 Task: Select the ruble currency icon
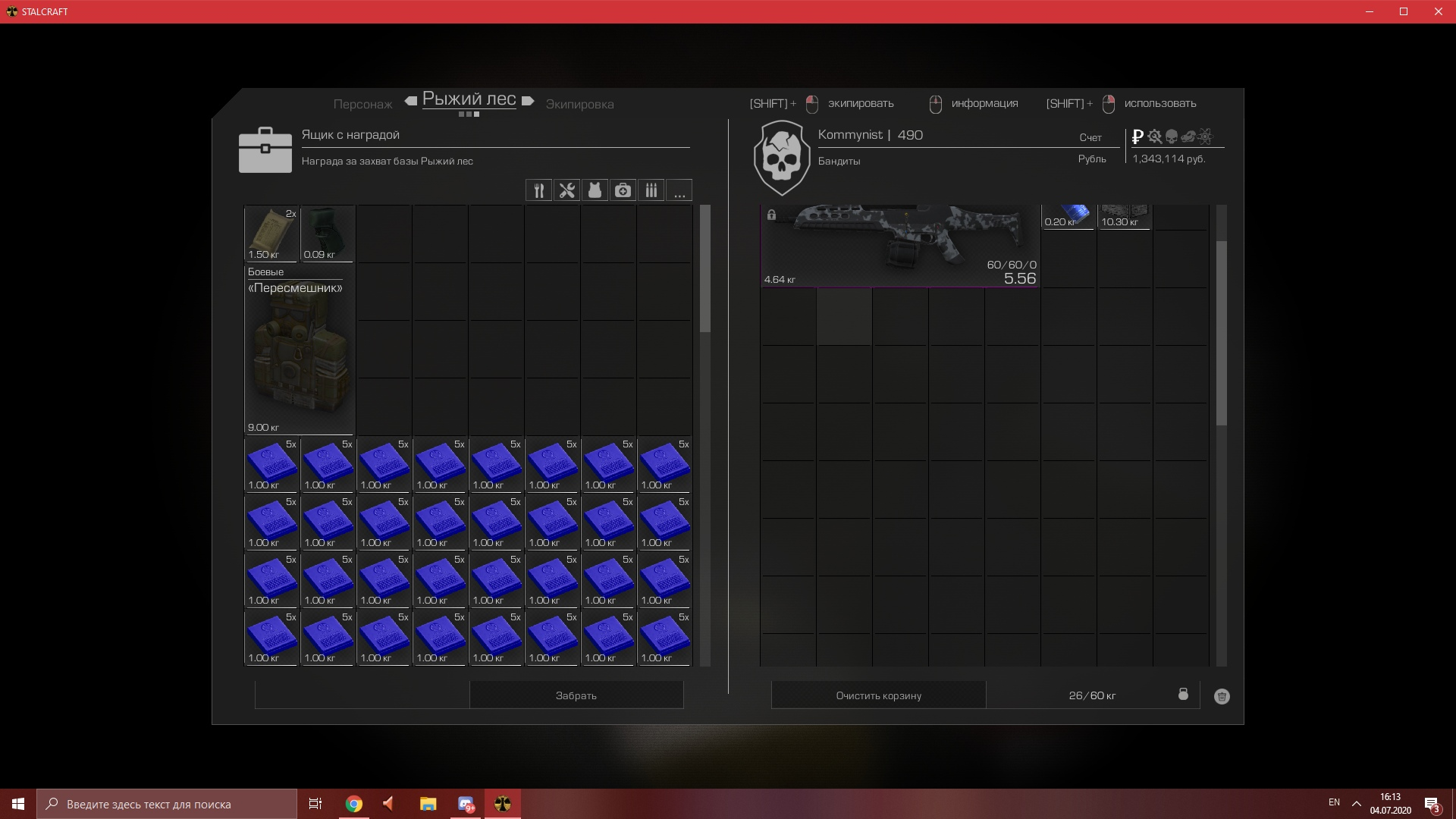pos(1137,136)
